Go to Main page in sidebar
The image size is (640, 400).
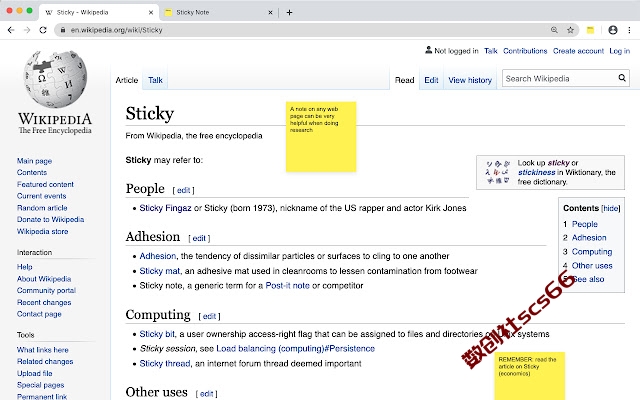point(34,161)
